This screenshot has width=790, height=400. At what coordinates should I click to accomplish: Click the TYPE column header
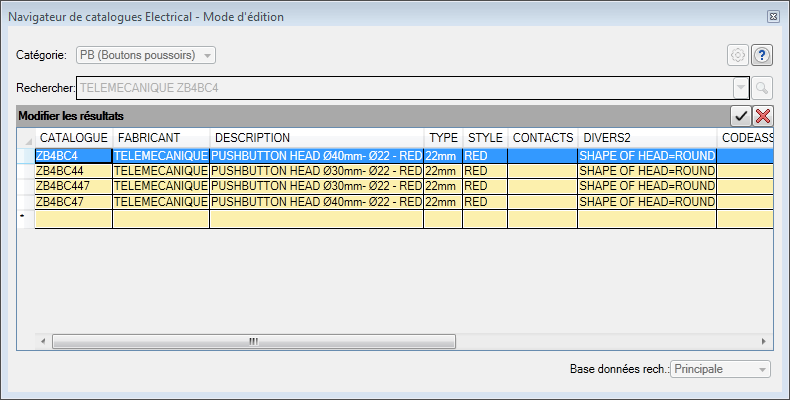443,138
